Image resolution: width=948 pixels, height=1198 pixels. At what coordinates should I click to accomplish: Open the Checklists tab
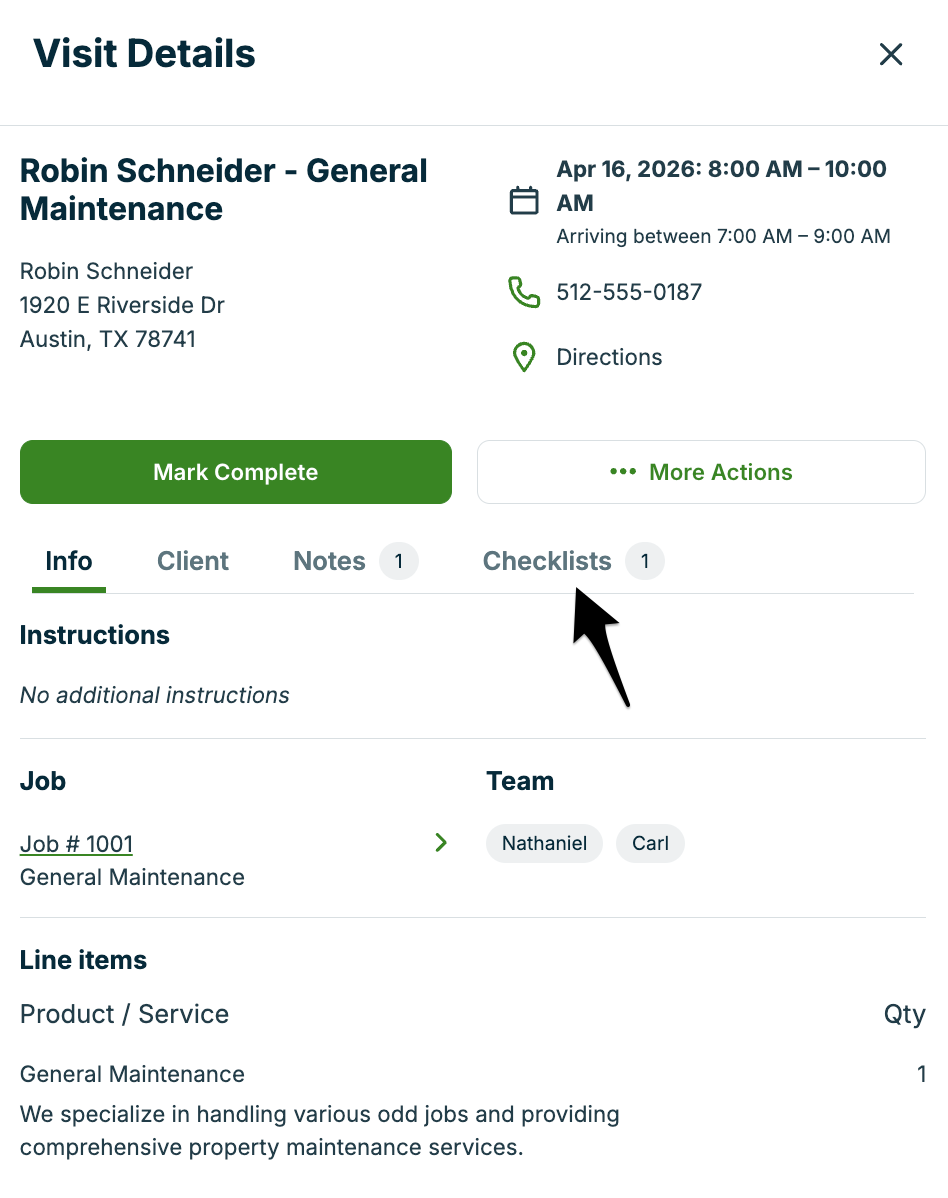(x=547, y=561)
